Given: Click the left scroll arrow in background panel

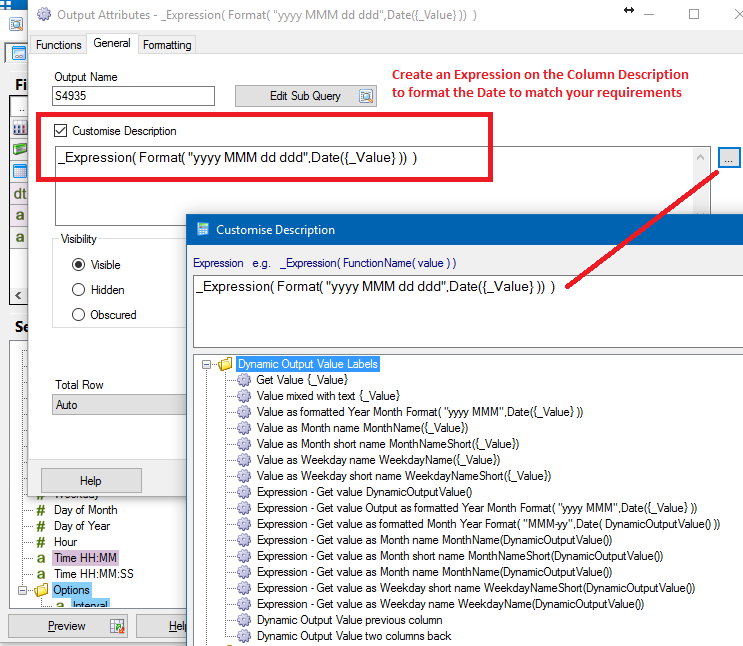Looking at the screenshot, I should pos(18,295).
